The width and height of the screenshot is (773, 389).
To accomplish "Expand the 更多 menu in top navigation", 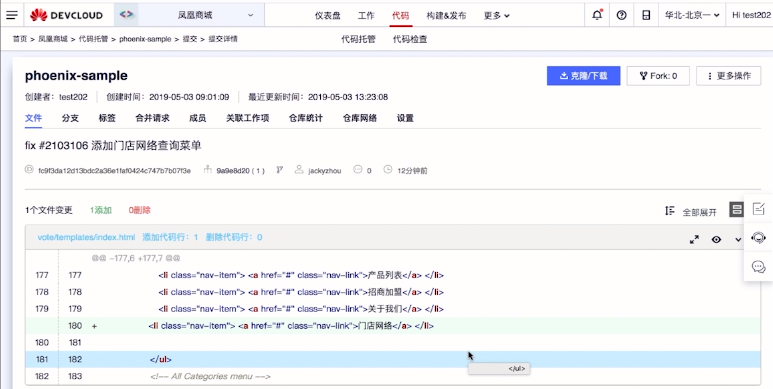I will click(496, 16).
